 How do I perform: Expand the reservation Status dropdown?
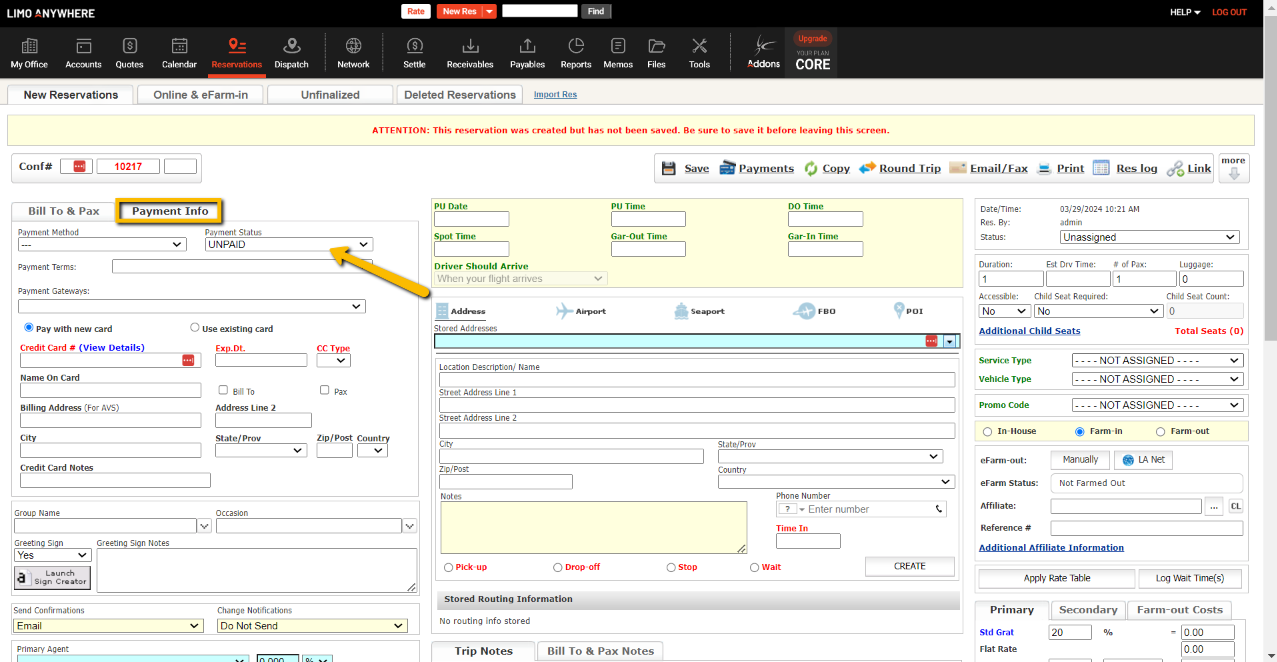(x=1149, y=237)
